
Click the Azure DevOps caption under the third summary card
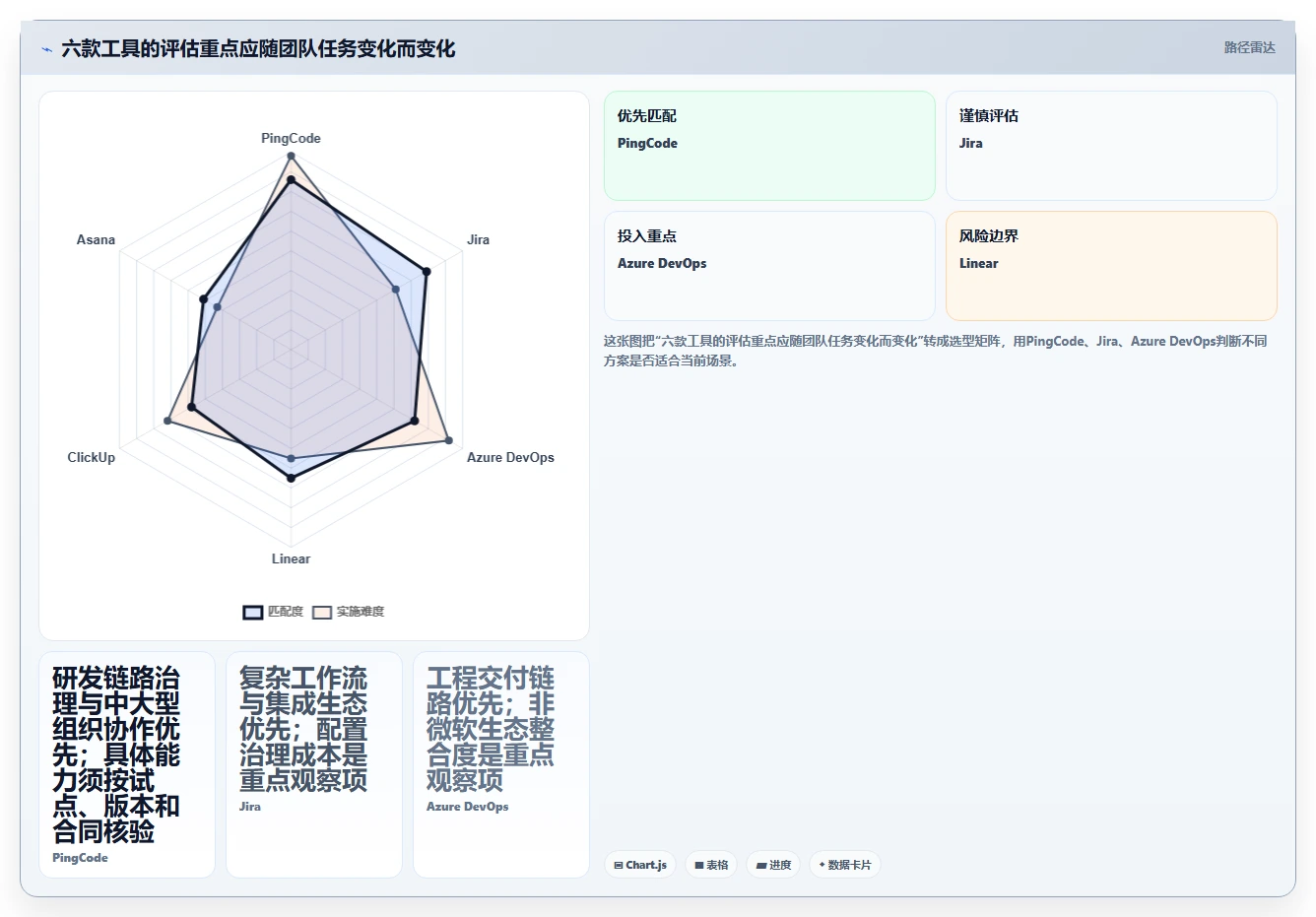[468, 807]
